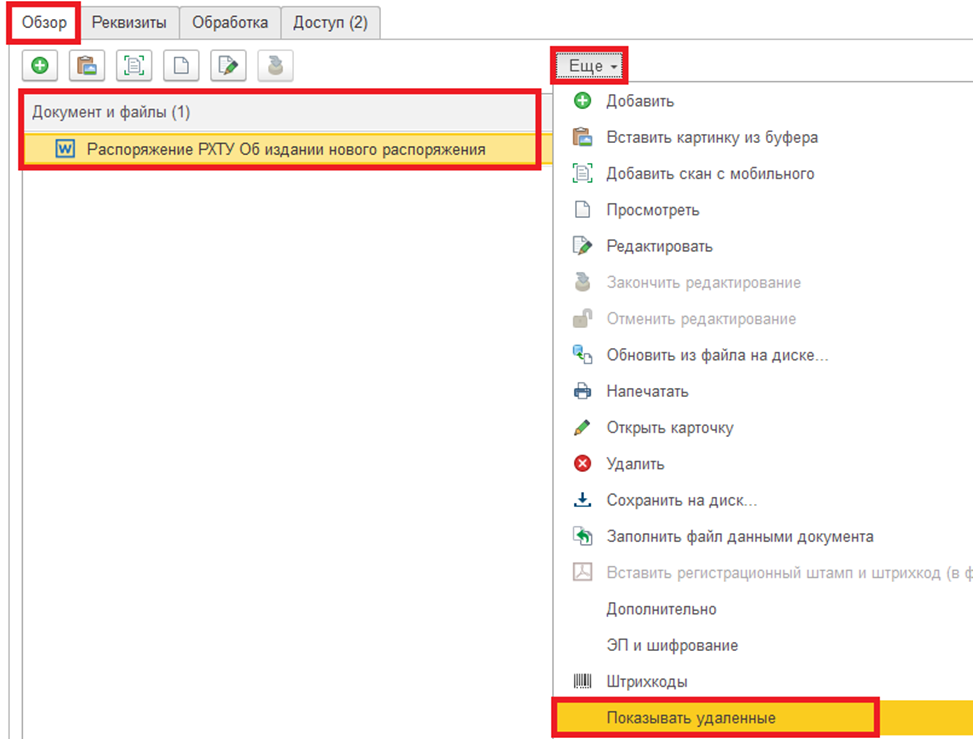The width and height of the screenshot is (973, 739).
Task: Choose Открыть карточку menu entry
Action: (669, 427)
